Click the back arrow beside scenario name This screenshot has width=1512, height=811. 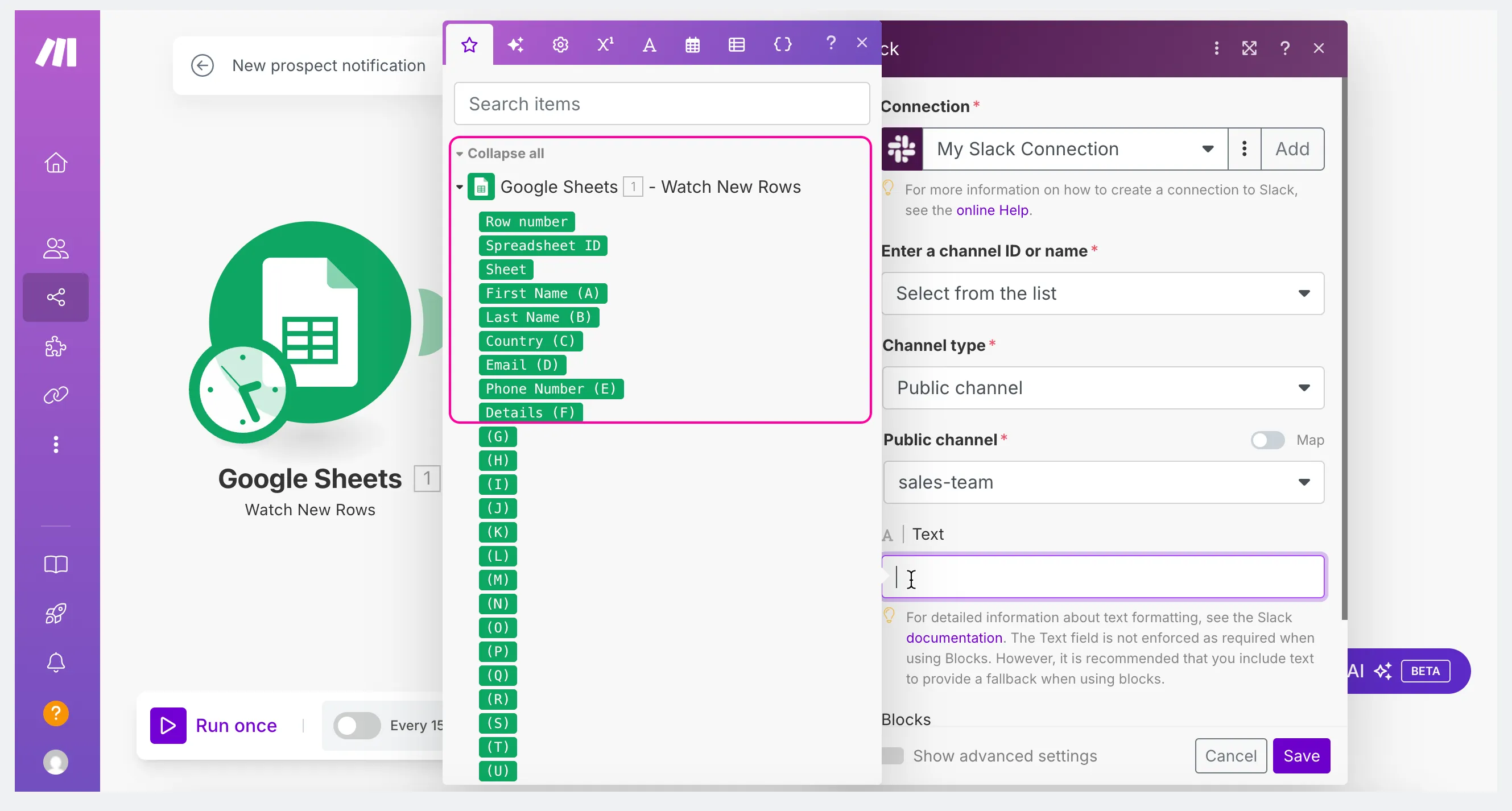pos(203,65)
